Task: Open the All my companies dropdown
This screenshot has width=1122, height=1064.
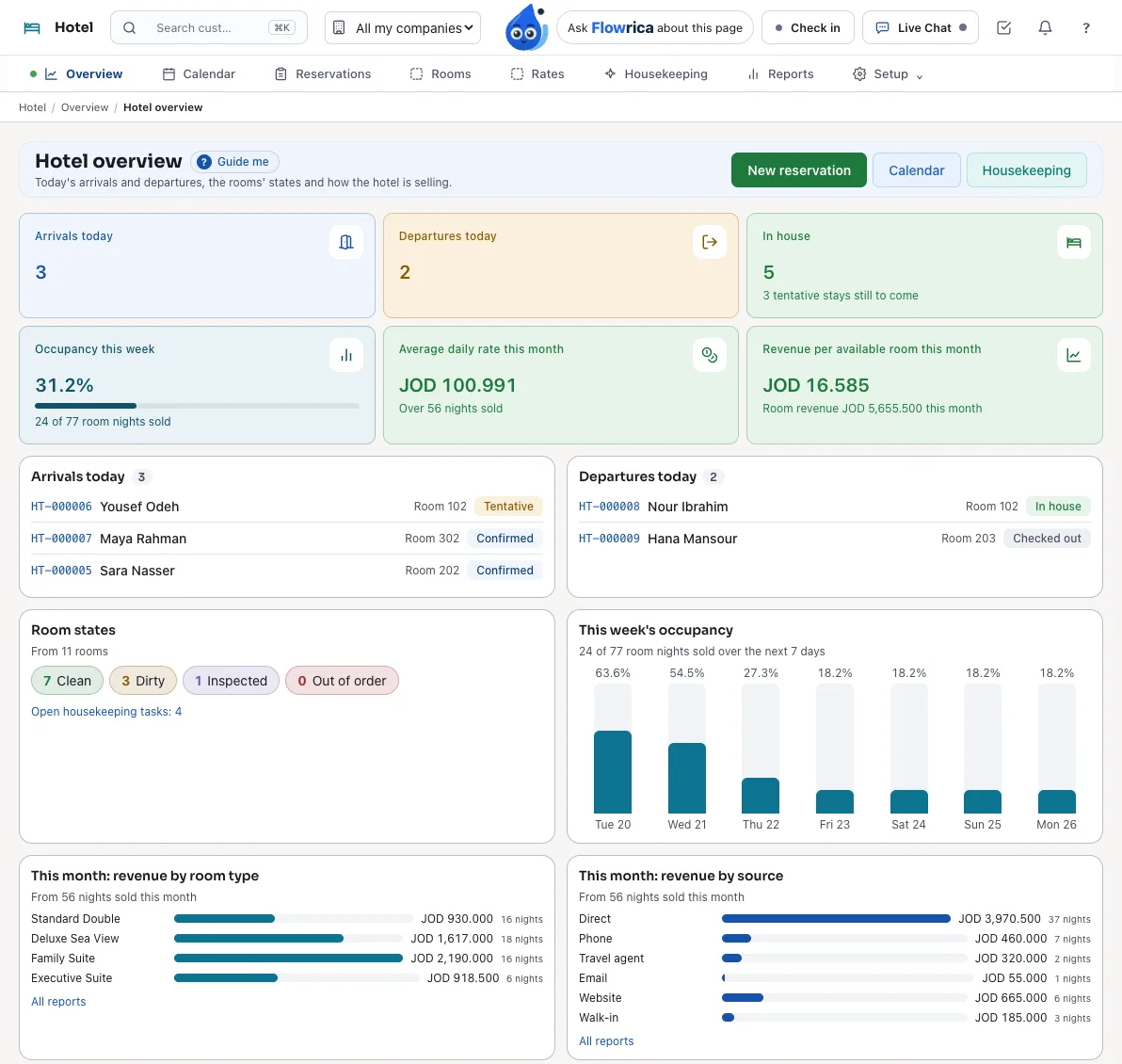Action: coord(403,28)
